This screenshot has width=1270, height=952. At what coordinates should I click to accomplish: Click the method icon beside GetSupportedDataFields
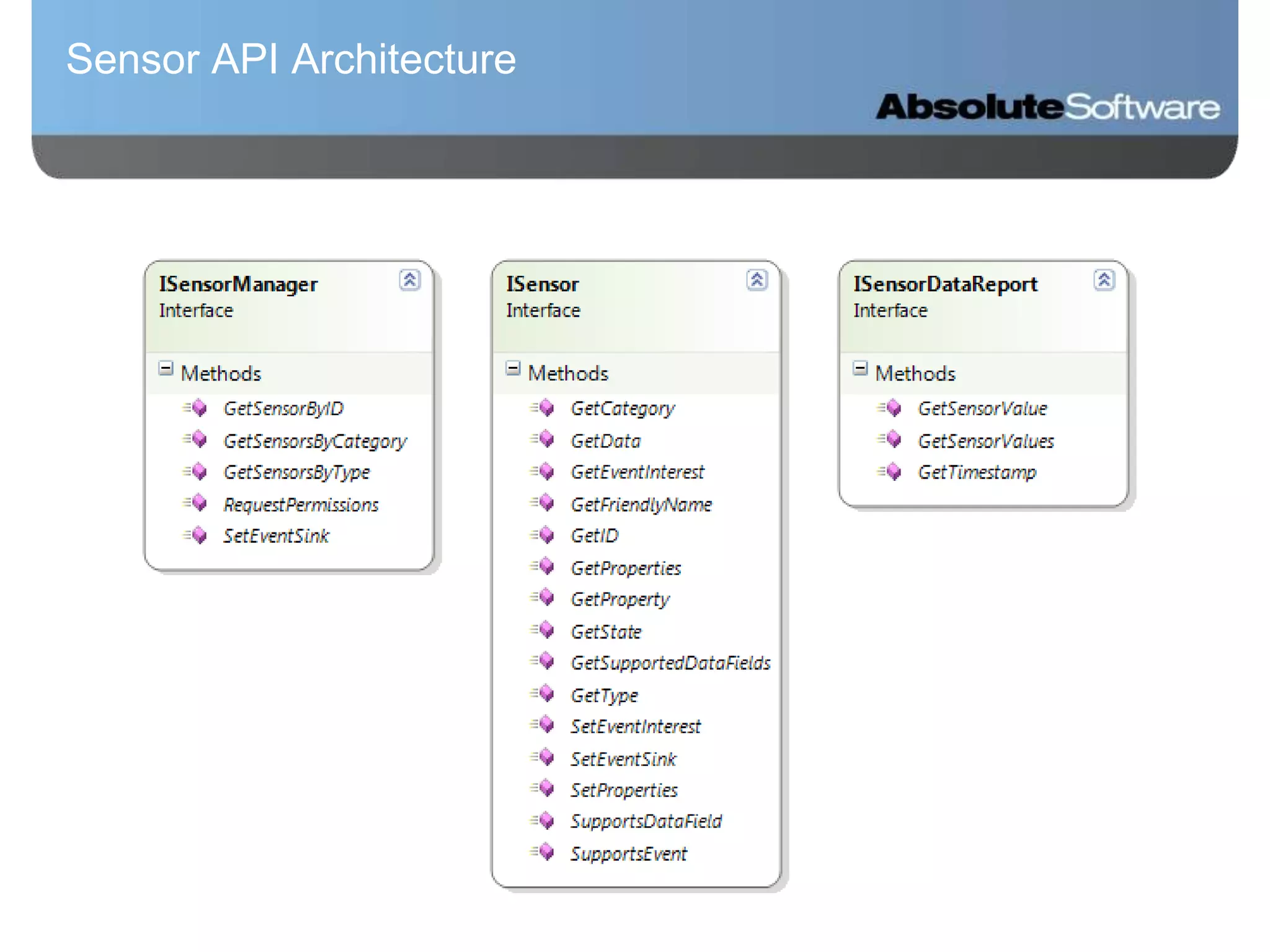coord(544,661)
